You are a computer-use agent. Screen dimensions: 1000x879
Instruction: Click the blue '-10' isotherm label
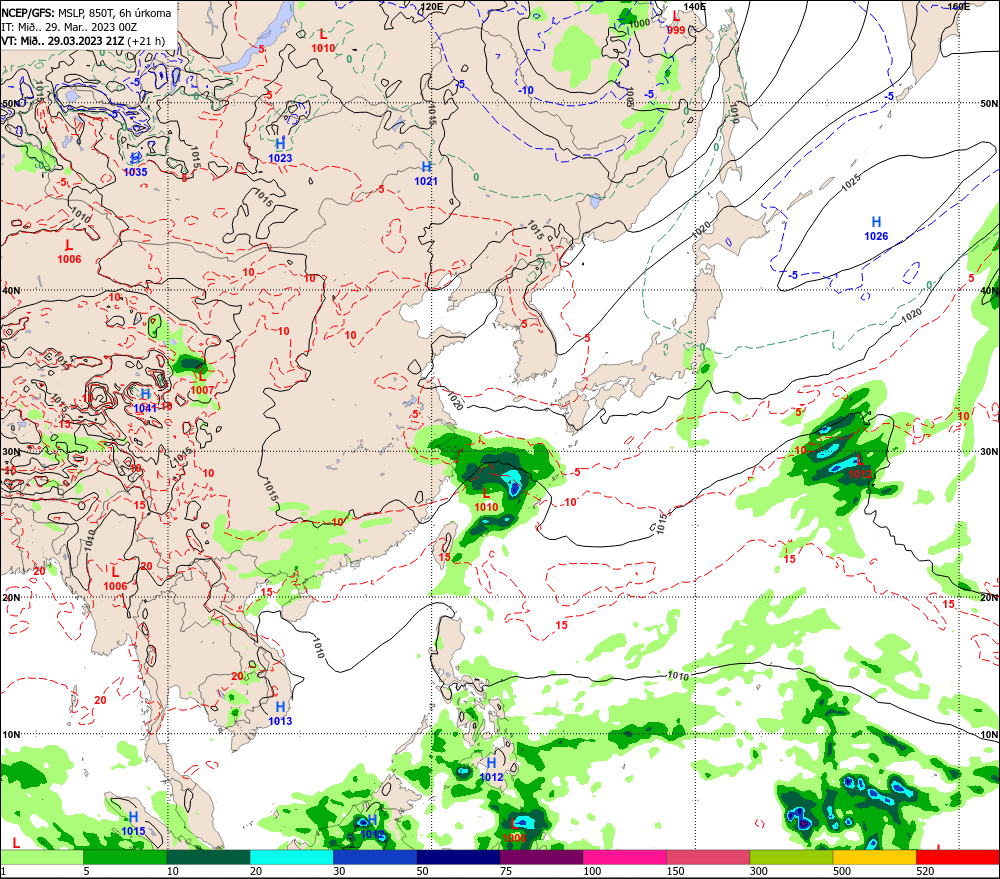click(x=526, y=91)
